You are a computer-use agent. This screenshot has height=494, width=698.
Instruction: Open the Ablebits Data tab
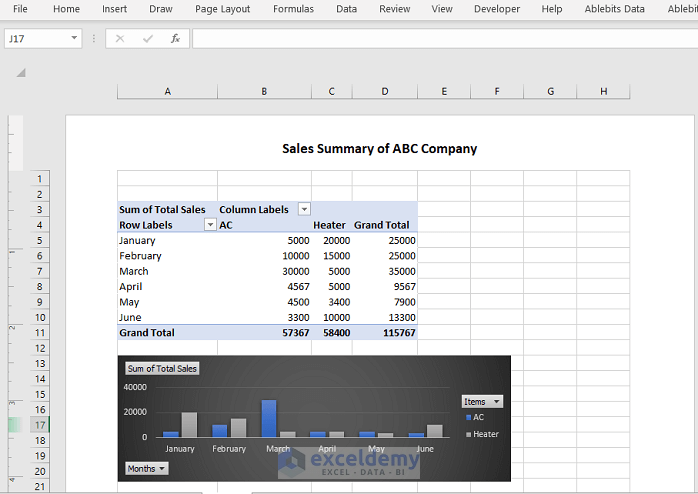coord(614,9)
